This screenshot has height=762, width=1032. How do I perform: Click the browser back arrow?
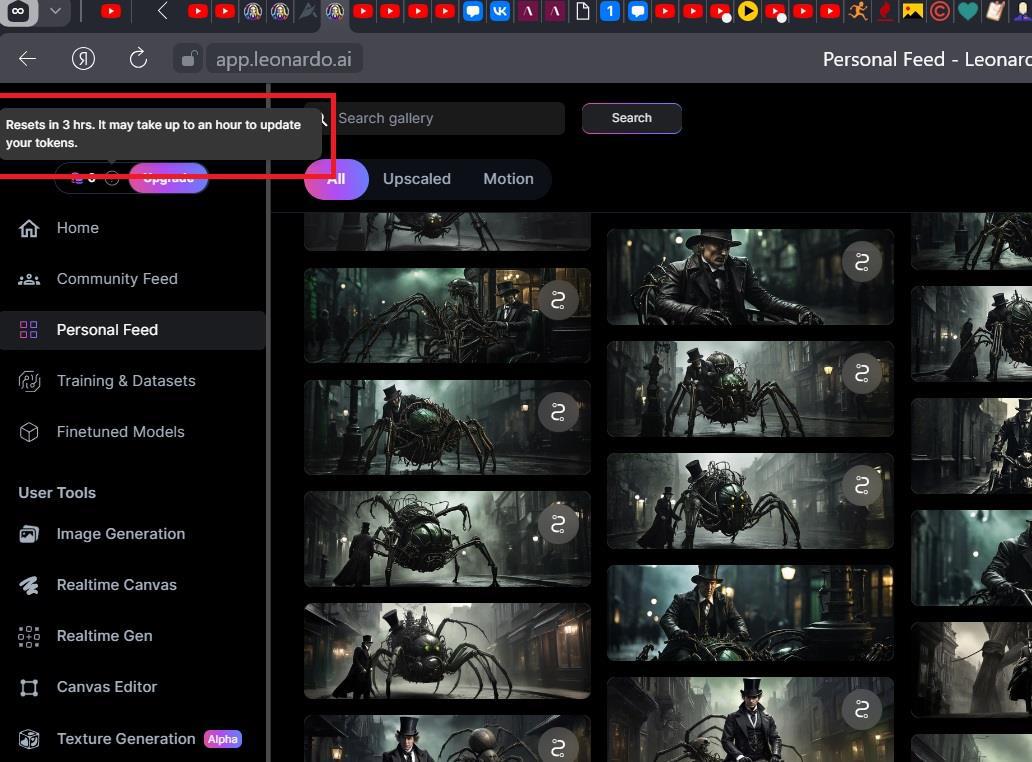point(28,59)
